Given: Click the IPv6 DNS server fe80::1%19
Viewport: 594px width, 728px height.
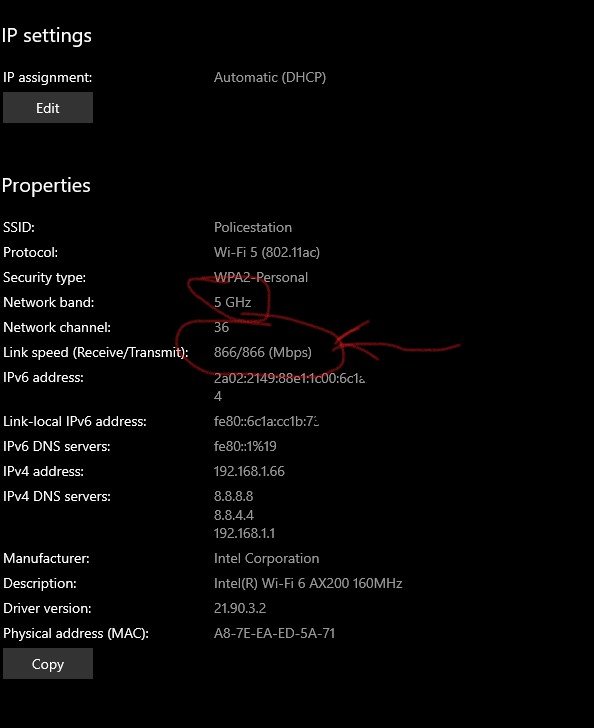Looking at the screenshot, I should click(245, 446).
